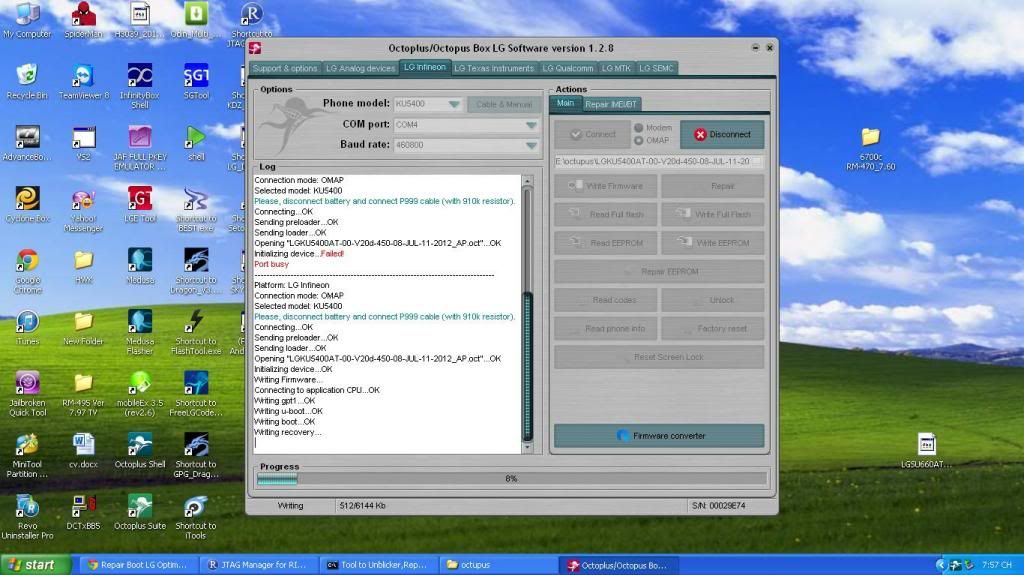The image size is (1024, 575).
Task: Switch to LG Qualcomm tab
Action: [x=568, y=68]
